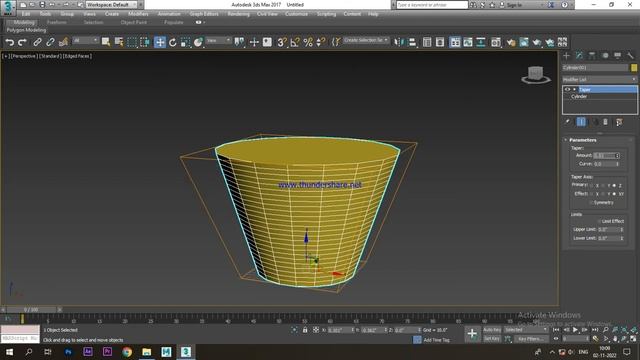This screenshot has height=360, width=640.
Task: Activate Bind to Space Warp tool
Action: tap(63, 42)
